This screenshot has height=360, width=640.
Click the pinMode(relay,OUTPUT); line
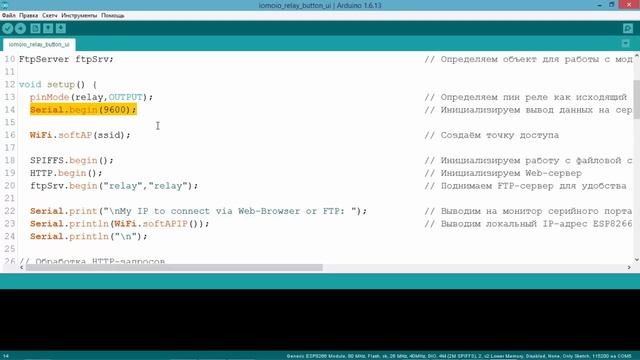click(91, 97)
